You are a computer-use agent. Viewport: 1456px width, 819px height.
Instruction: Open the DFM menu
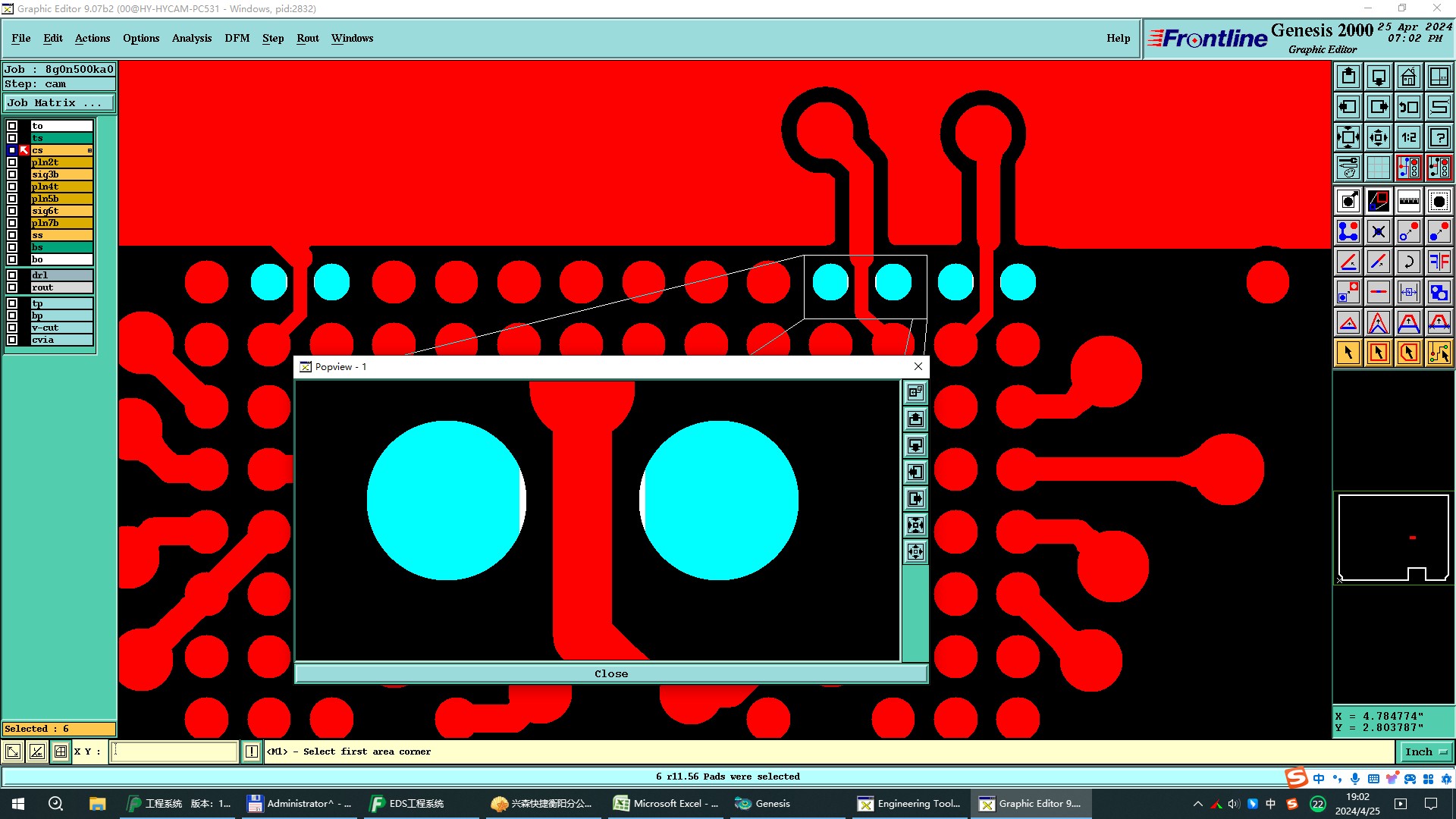[x=237, y=38]
